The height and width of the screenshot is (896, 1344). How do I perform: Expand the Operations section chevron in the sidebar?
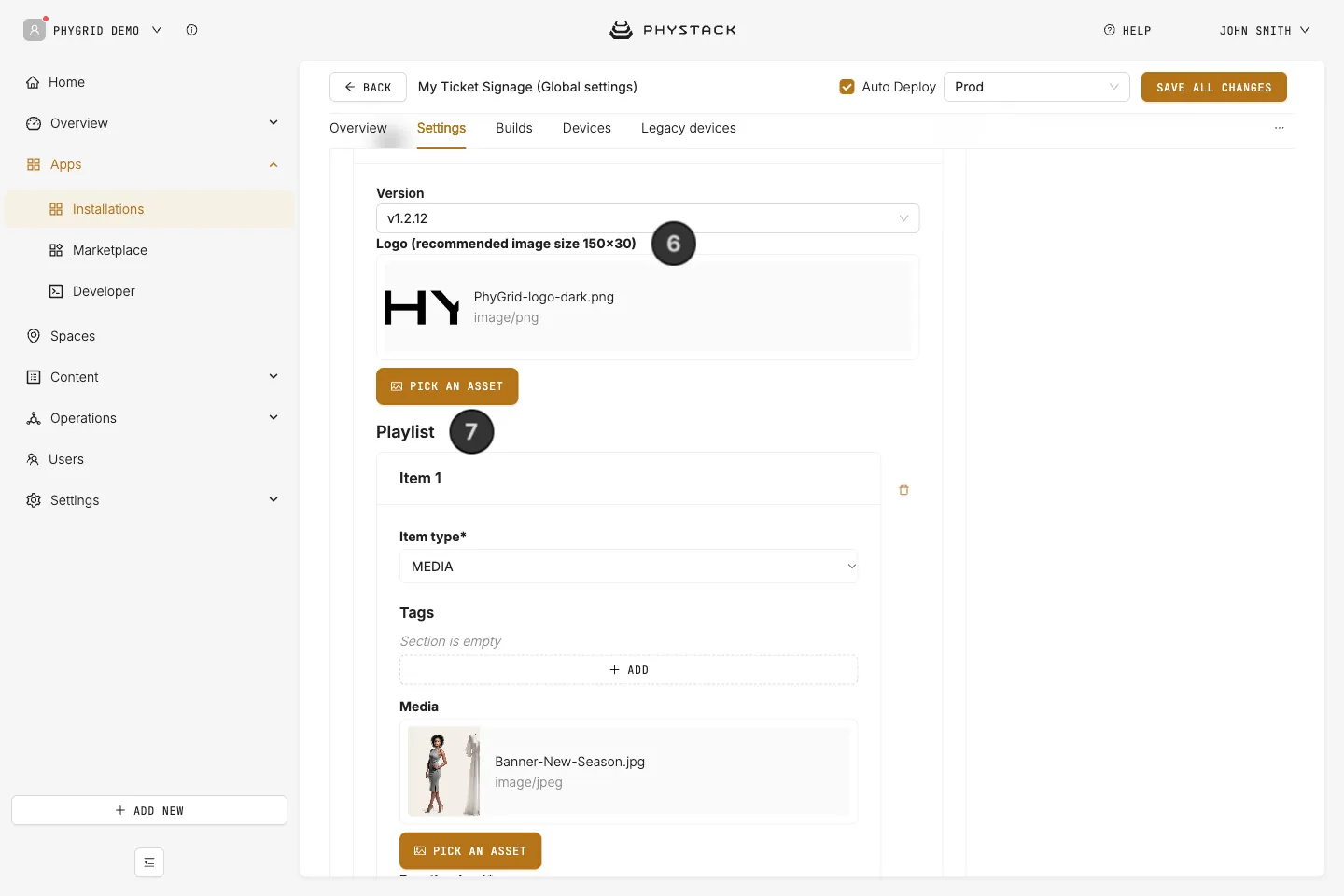pyautogui.click(x=273, y=418)
